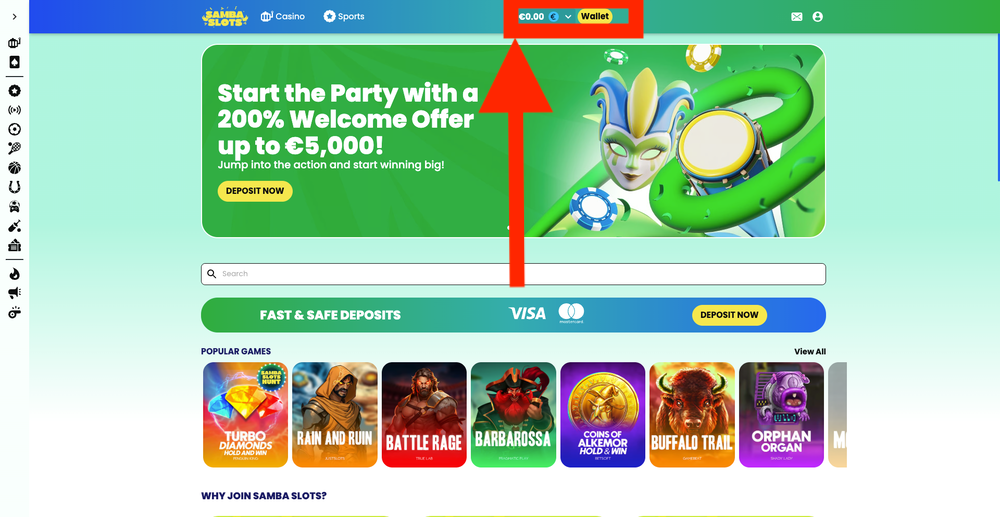The image size is (1000, 517).
Task: Open the flame hot games icon
Action: click(14, 274)
